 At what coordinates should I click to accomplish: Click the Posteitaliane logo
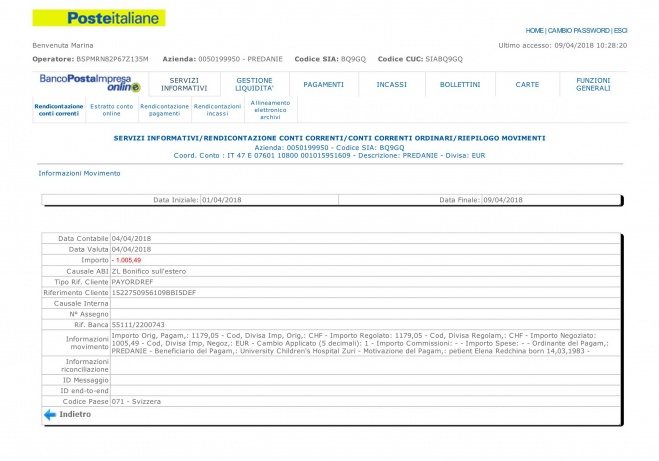98,18
